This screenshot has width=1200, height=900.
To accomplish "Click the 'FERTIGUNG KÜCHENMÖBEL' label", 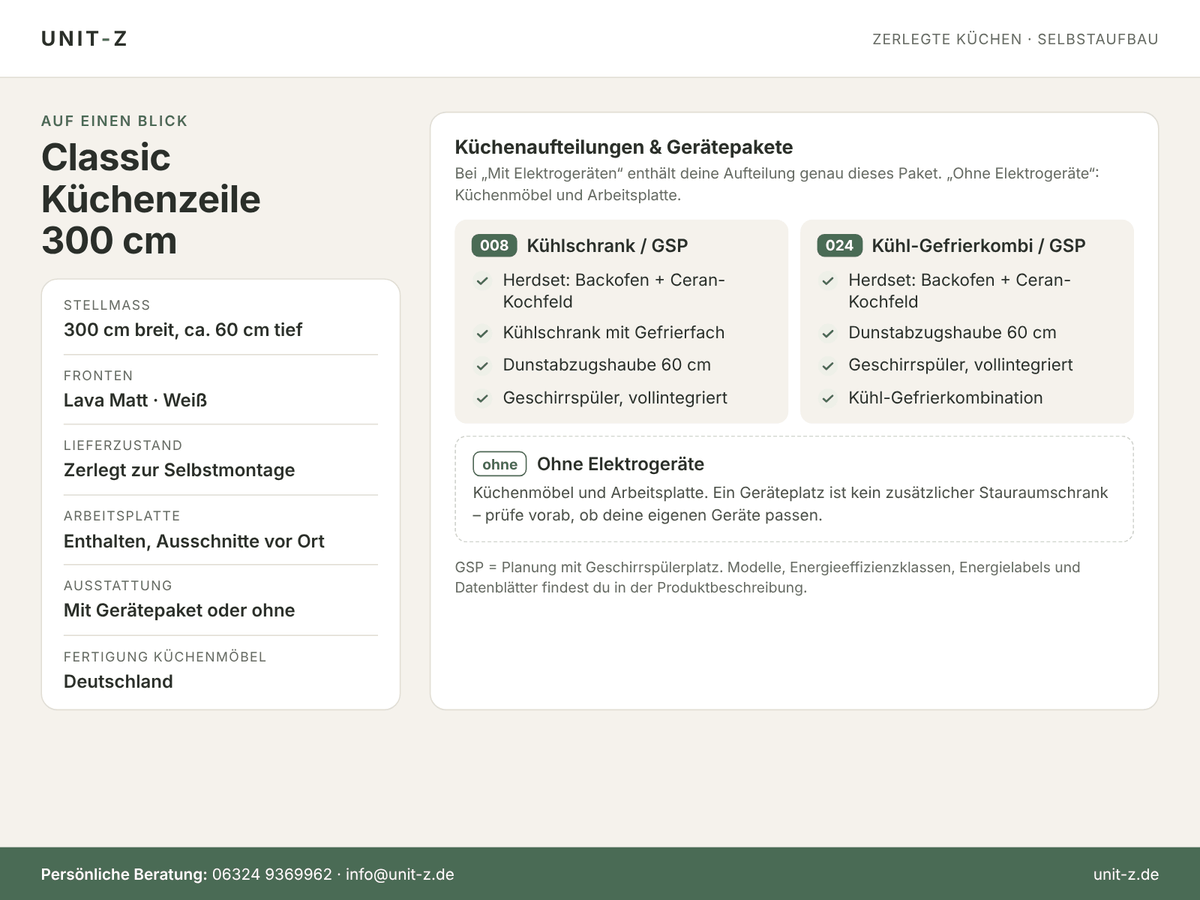I will [x=165, y=657].
